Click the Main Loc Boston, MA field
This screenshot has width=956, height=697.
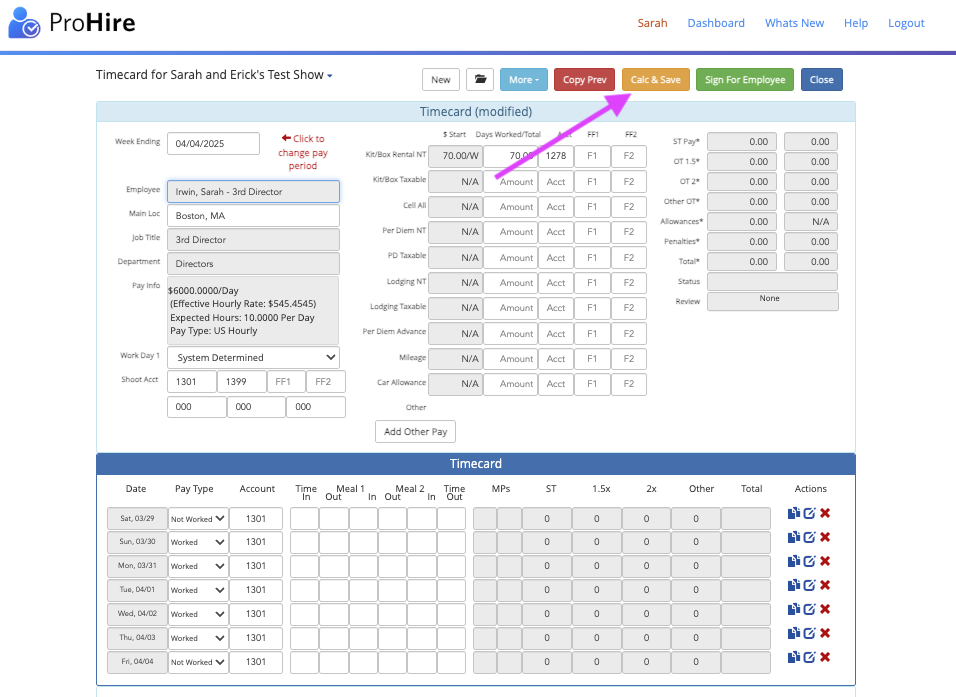click(x=254, y=215)
